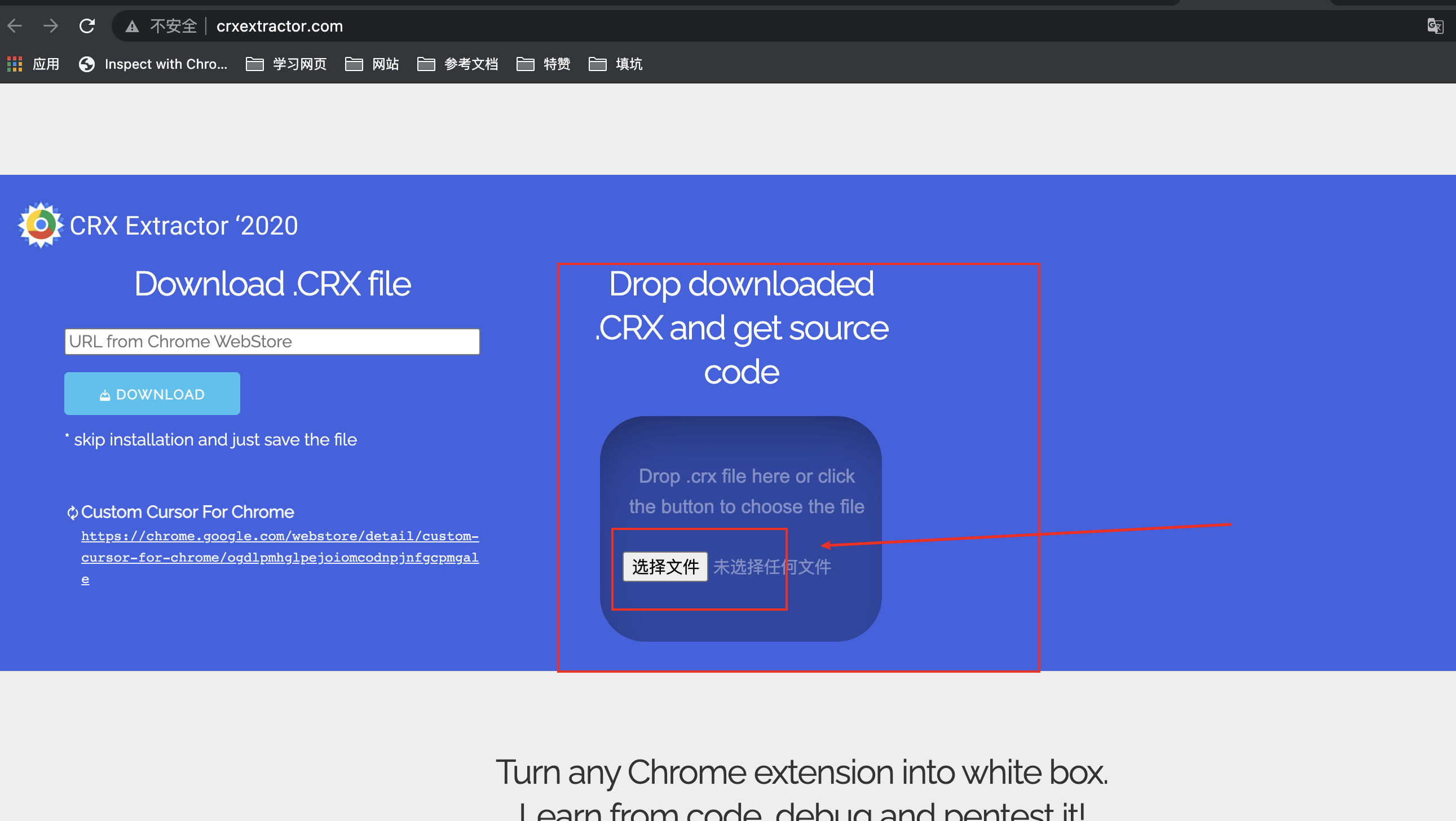
Task: Click the not-secure warning triangle icon
Action: pos(133,27)
